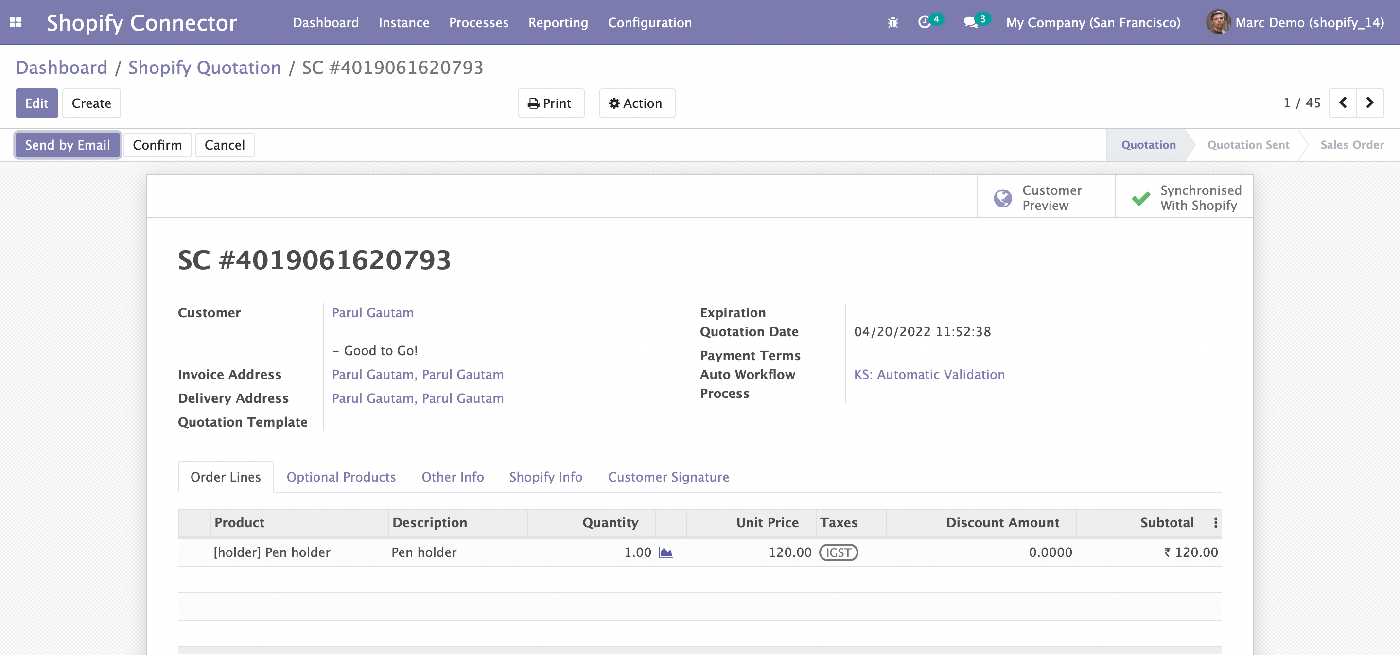Click the debug bug icon
This screenshot has width=1400, height=655.
click(893, 22)
